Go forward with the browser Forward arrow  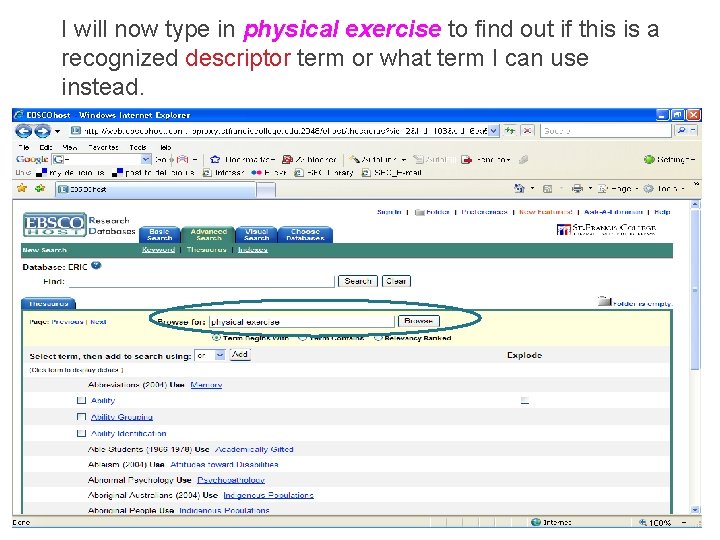point(42,131)
